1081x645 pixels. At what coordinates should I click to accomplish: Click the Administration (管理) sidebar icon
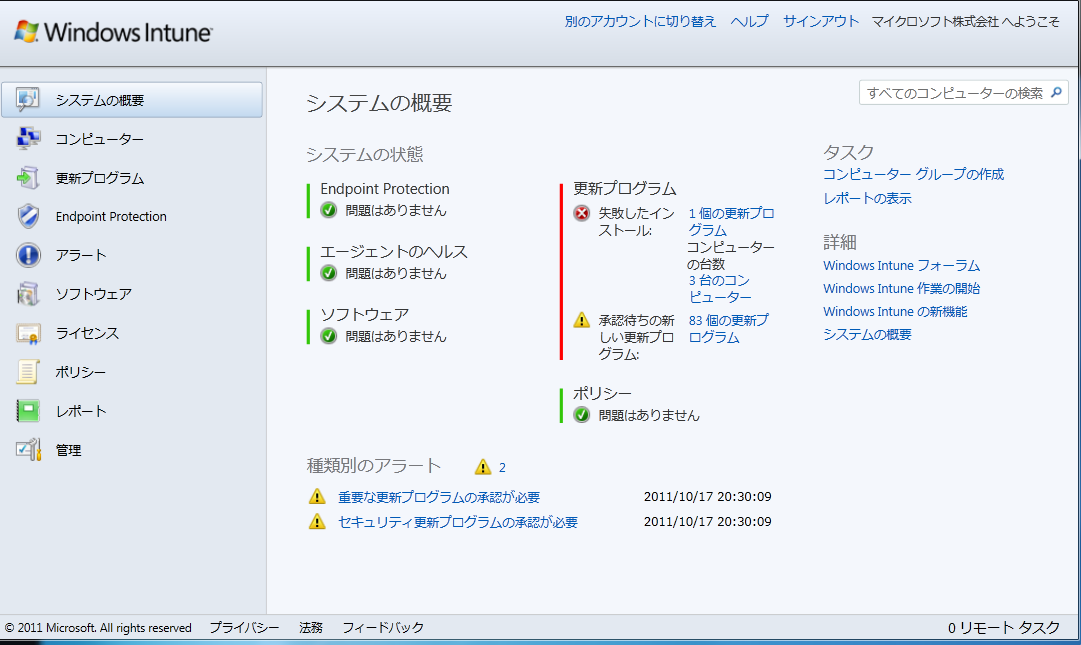[x=28, y=450]
